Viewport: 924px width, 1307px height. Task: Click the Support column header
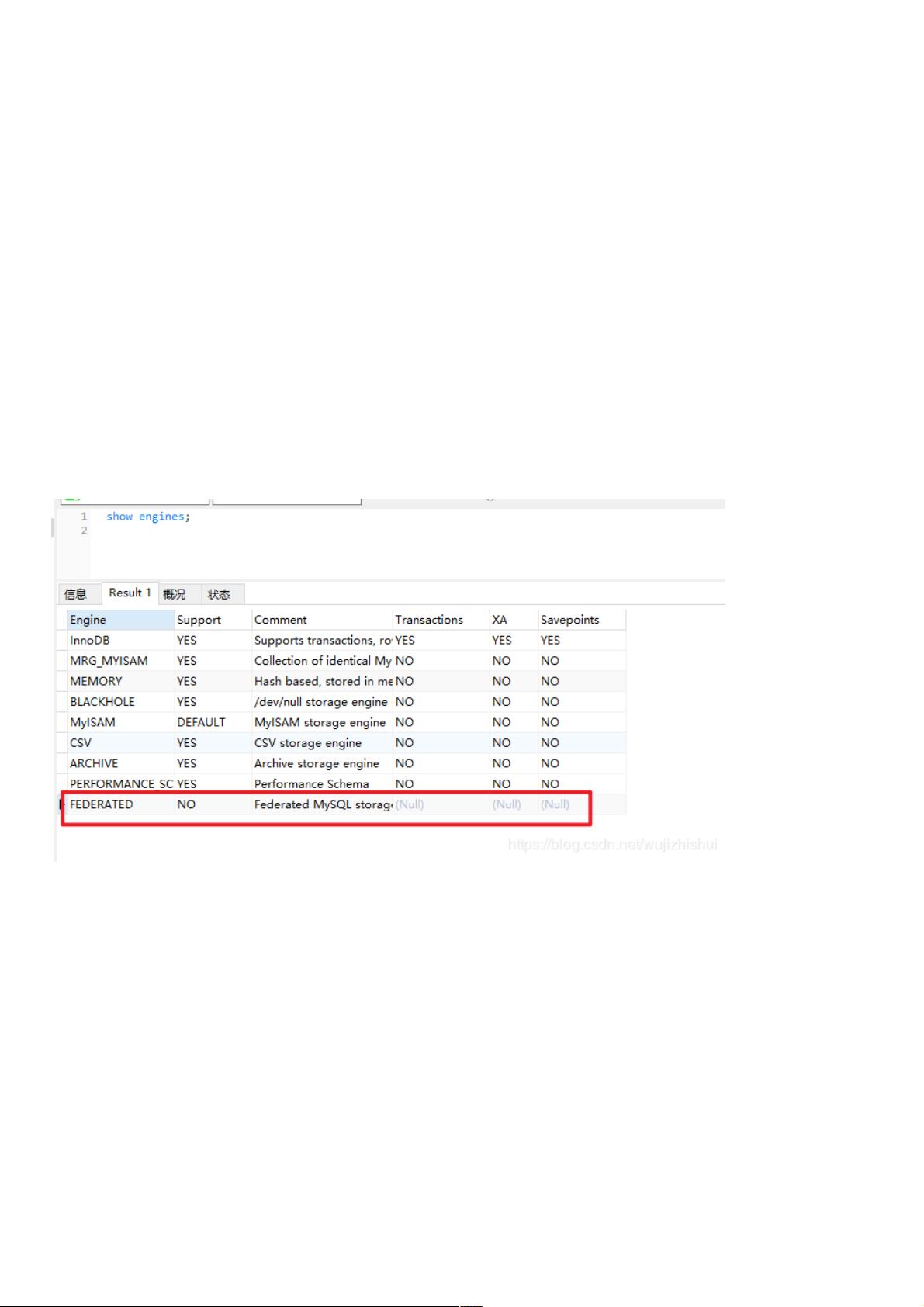tap(213, 620)
